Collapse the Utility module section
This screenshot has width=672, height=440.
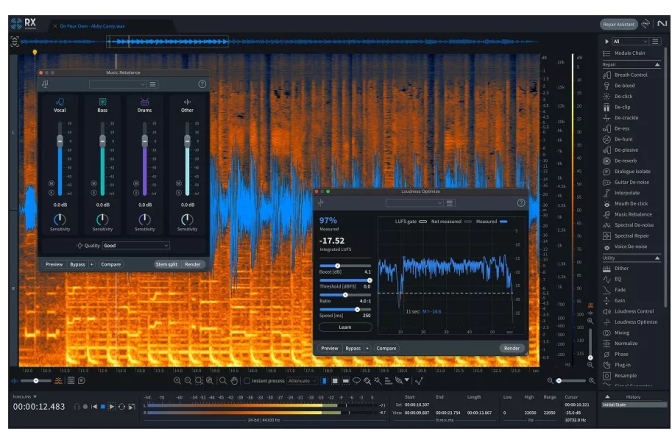point(657,258)
